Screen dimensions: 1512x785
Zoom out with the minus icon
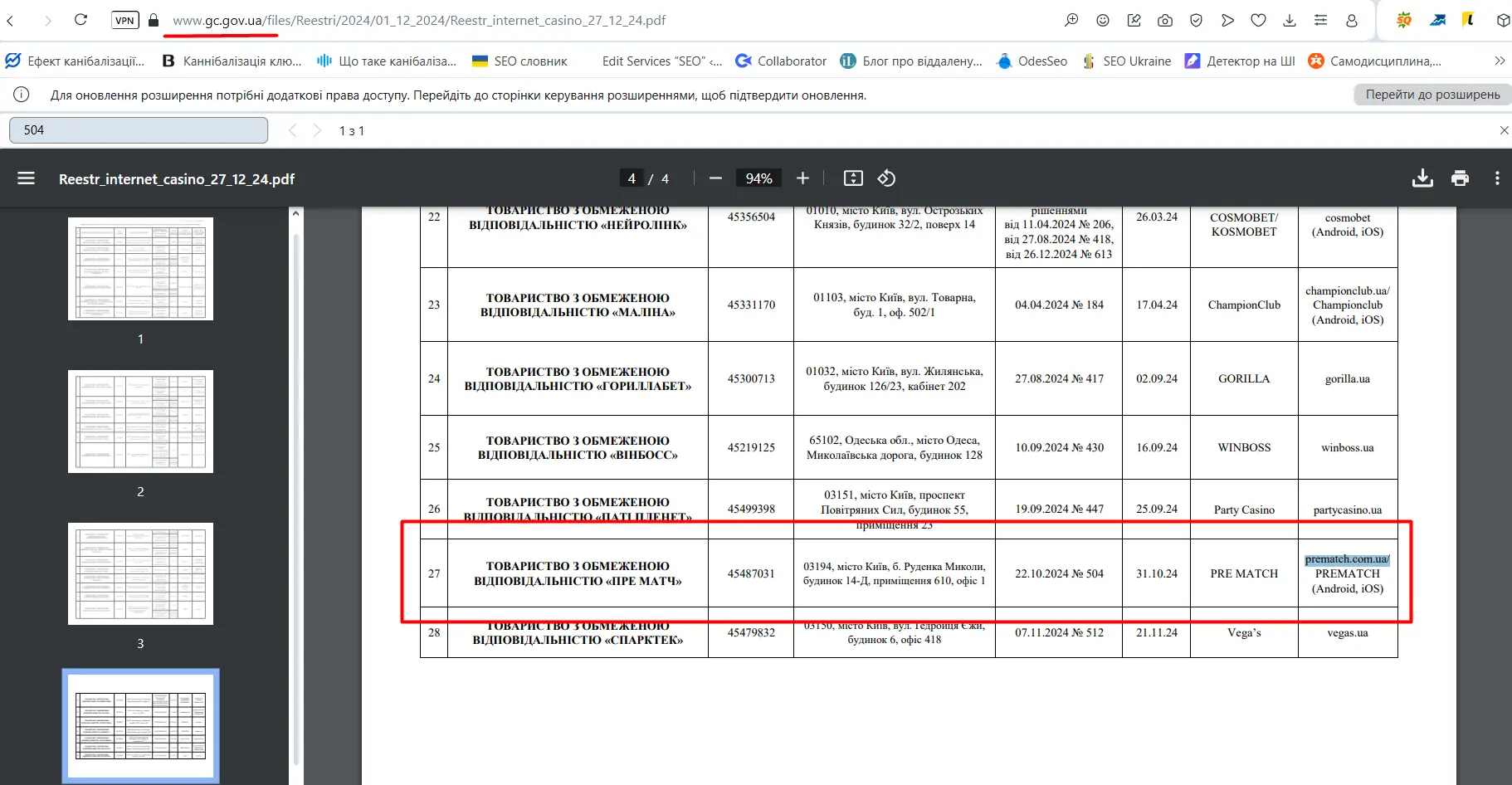tap(715, 178)
